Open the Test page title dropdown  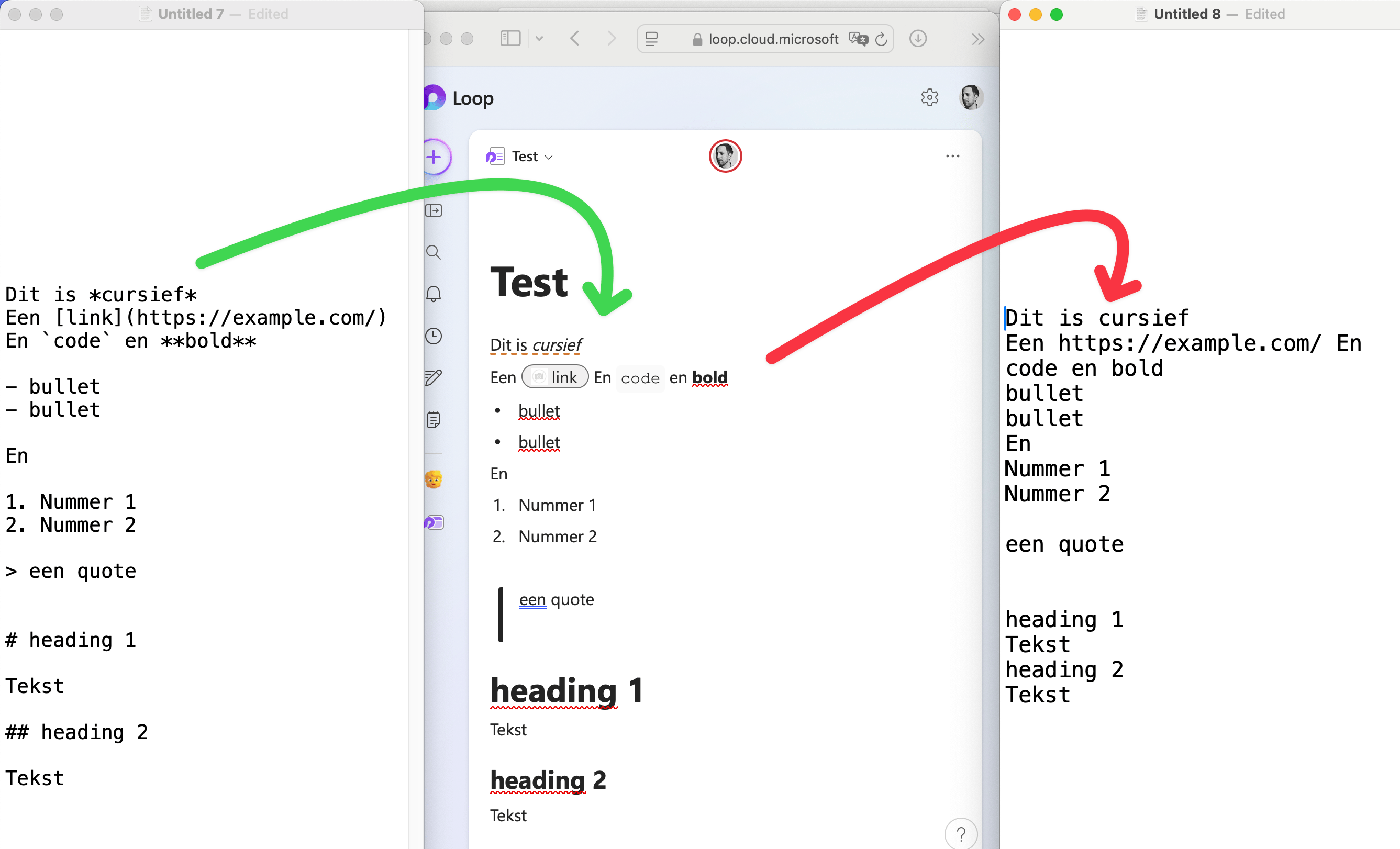[x=532, y=156]
